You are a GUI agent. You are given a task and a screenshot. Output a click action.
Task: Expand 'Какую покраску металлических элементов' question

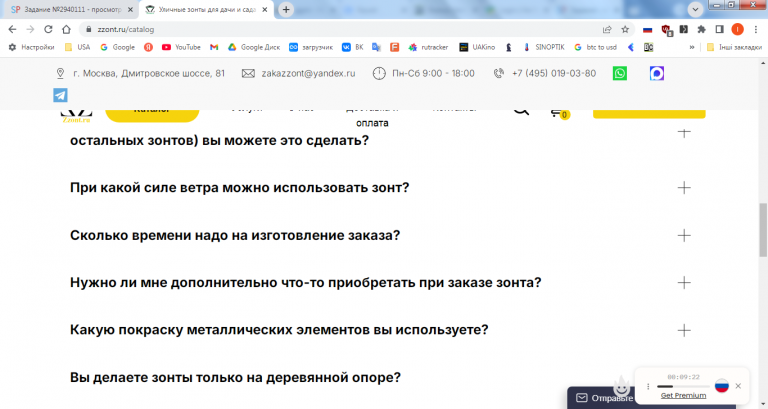tap(684, 330)
